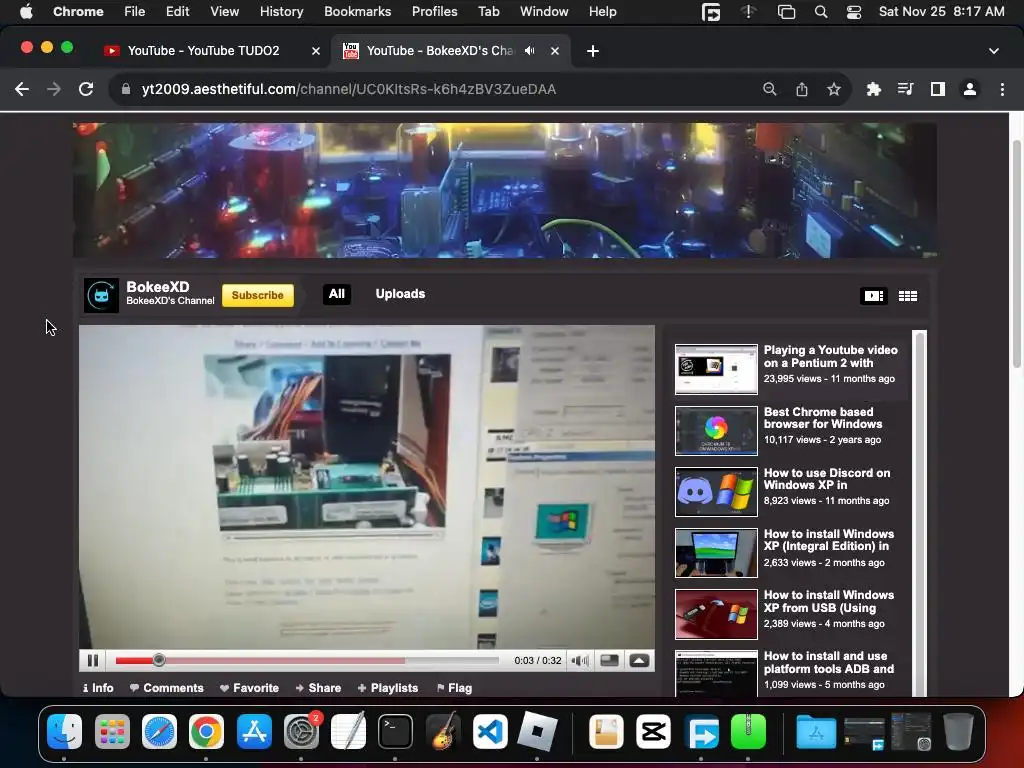Open 'How to install Windows XP from USB' title

tap(828, 601)
